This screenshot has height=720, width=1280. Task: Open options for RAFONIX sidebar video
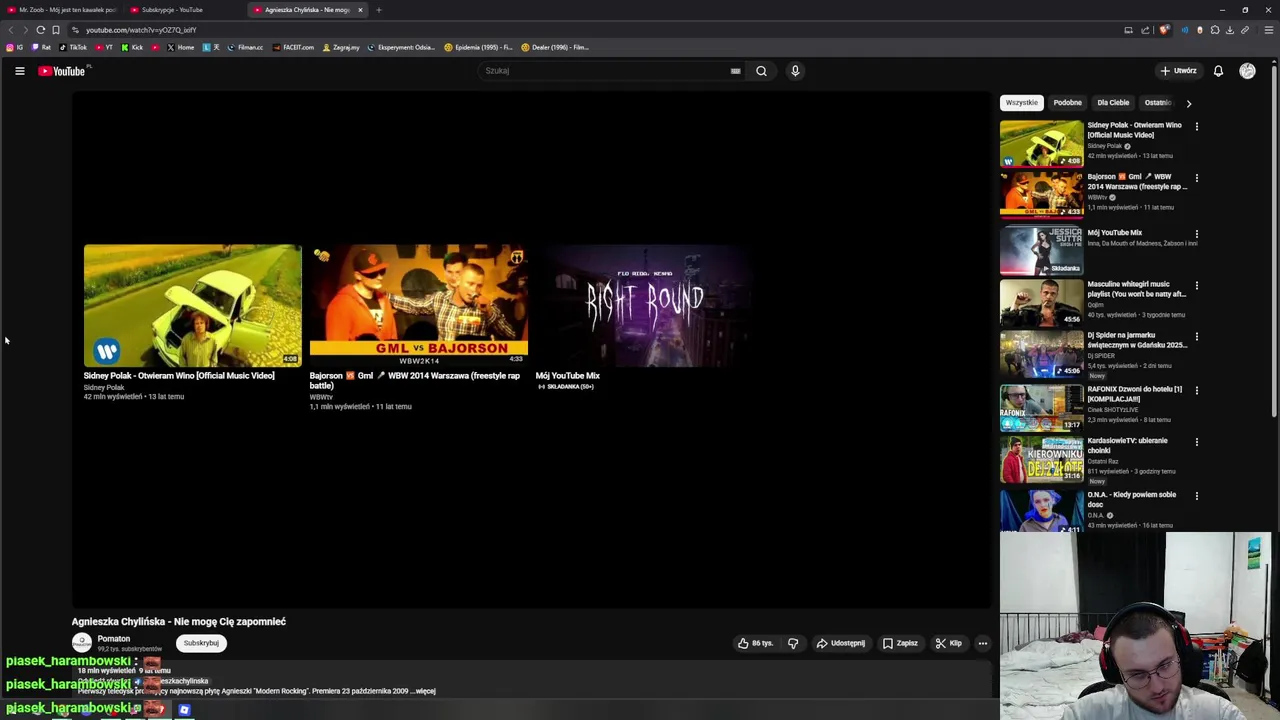tap(1196, 391)
